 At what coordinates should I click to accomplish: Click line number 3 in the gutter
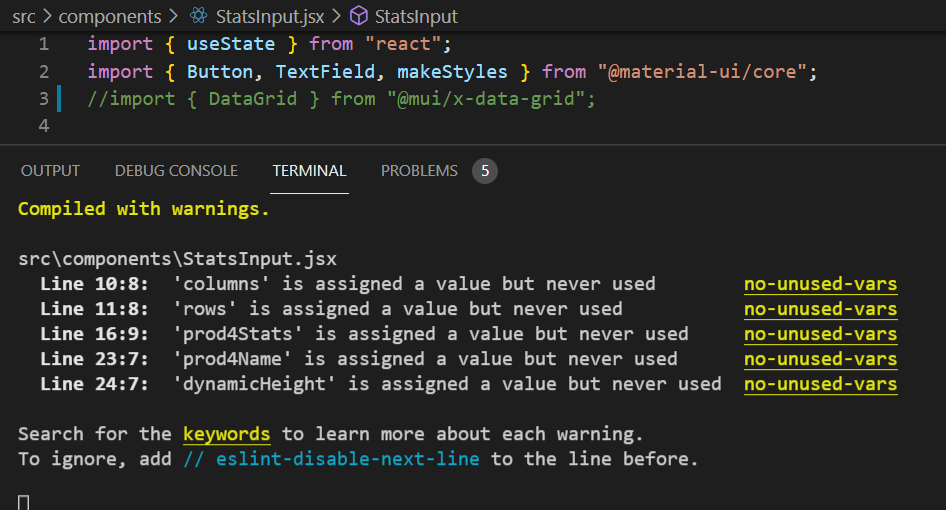44,98
